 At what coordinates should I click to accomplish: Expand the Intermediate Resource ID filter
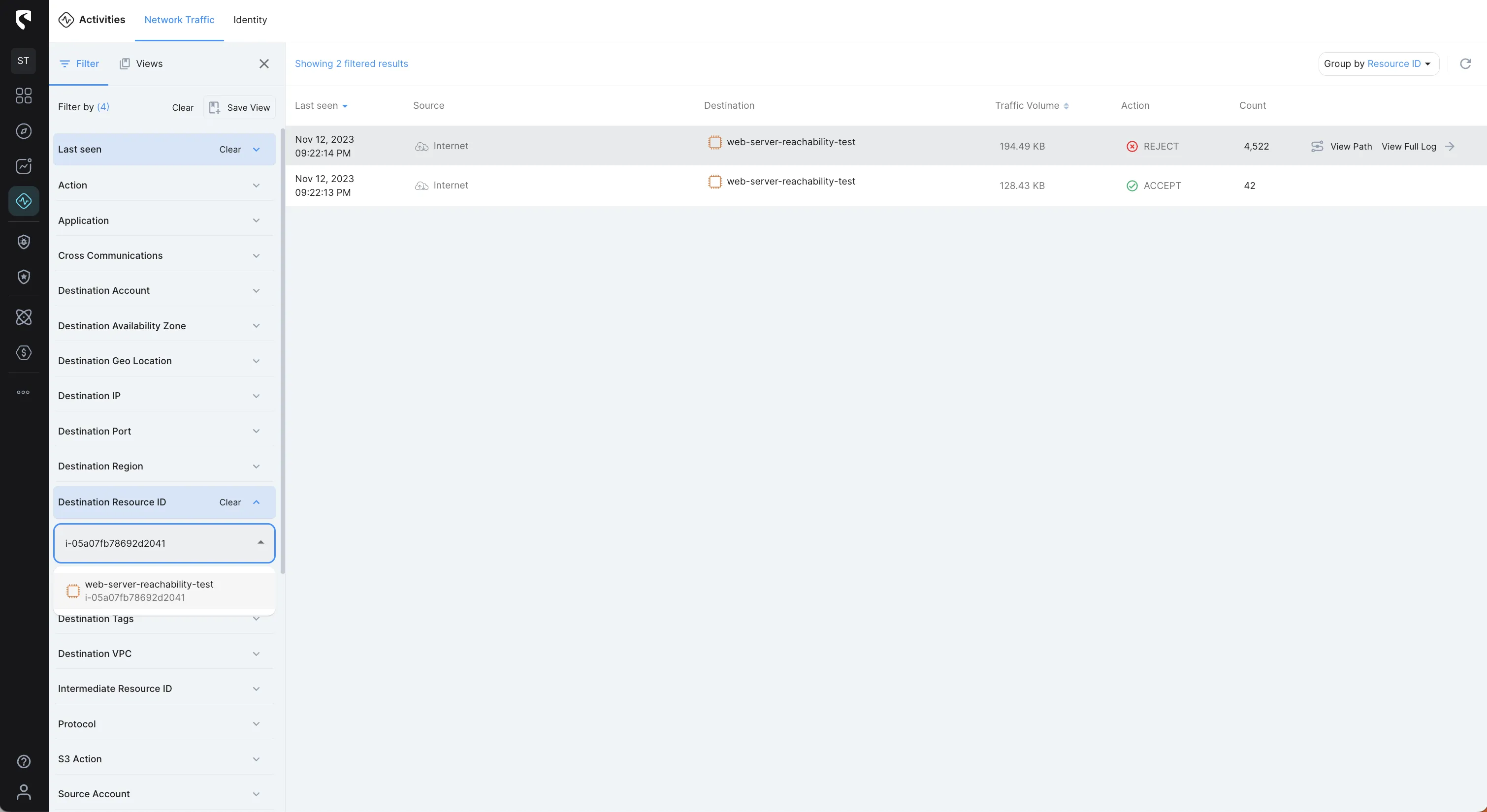pyautogui.click(x=164, y=689)
